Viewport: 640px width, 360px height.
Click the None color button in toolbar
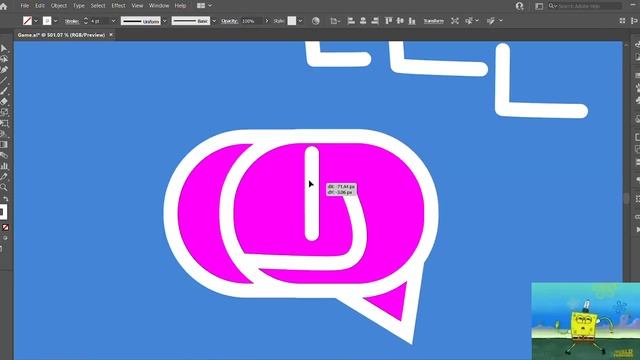pyautogui.click(x=5, y=227)
